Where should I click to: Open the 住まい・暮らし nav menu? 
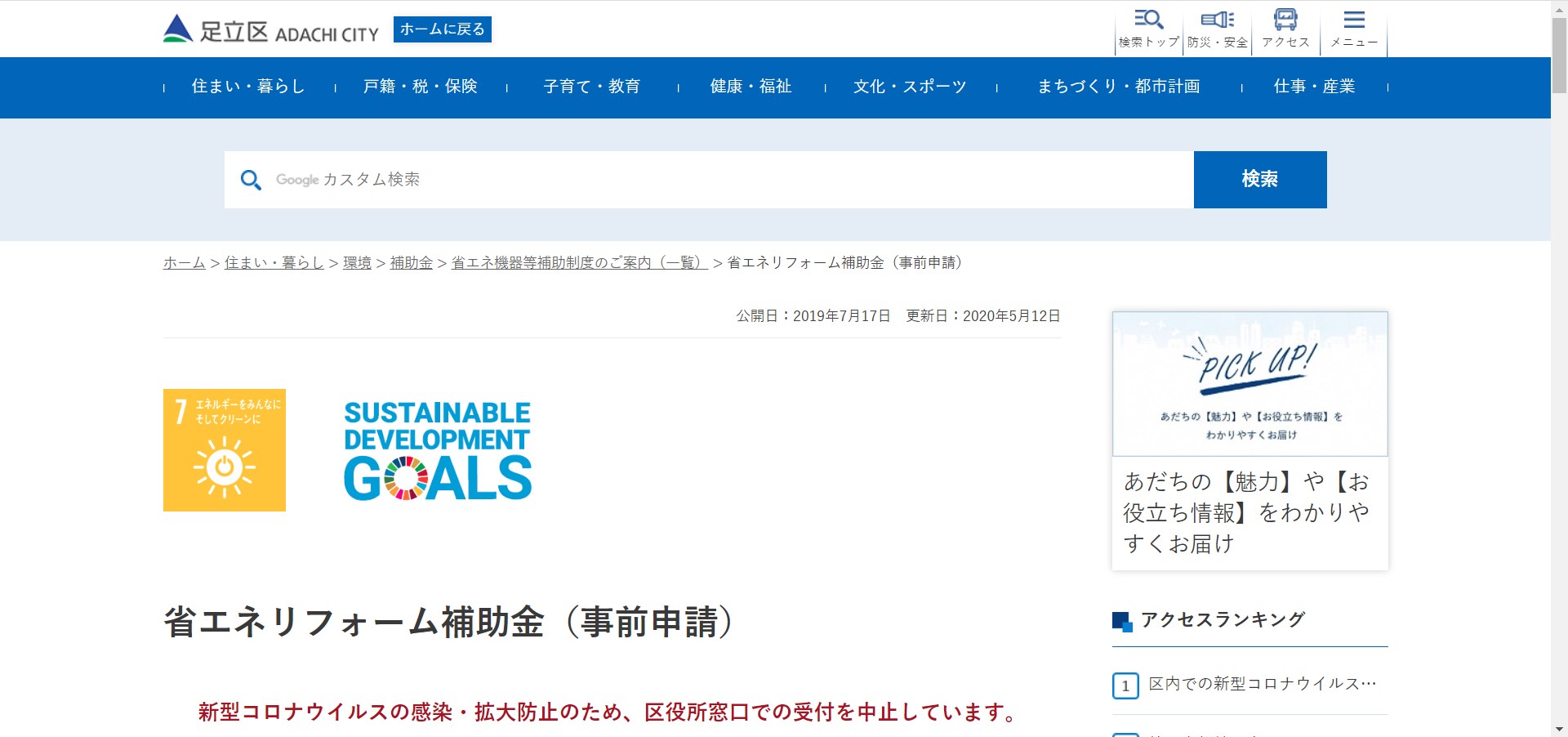[248, 87]
